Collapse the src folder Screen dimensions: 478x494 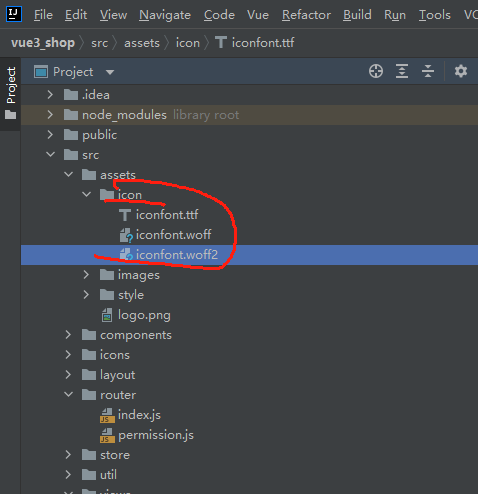click(x=50, y=155)
